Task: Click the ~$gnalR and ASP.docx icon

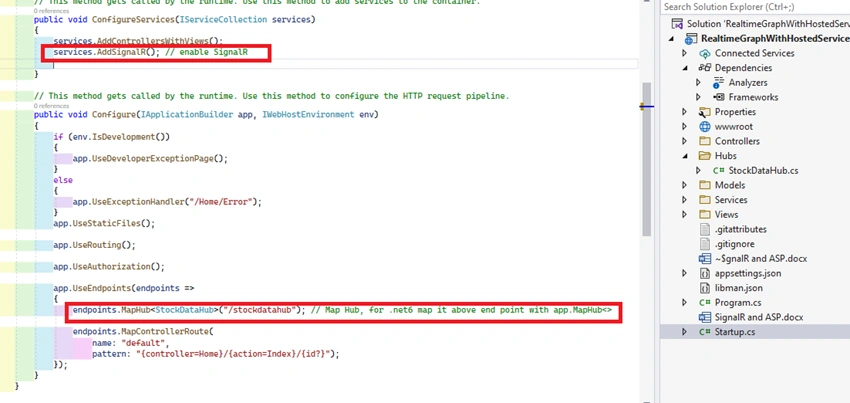Action: 705,258
